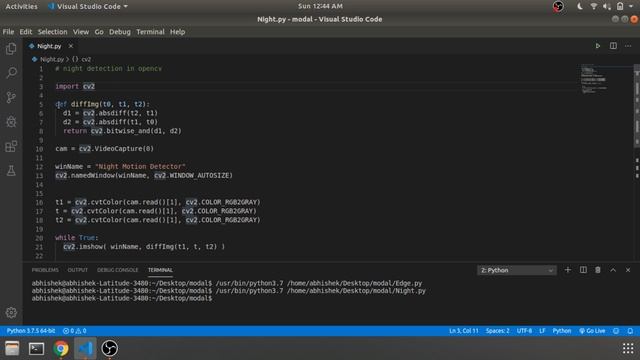Open Terminal app from the dock
This screenshot has height=360, width=640.
(x=36, y=348)
